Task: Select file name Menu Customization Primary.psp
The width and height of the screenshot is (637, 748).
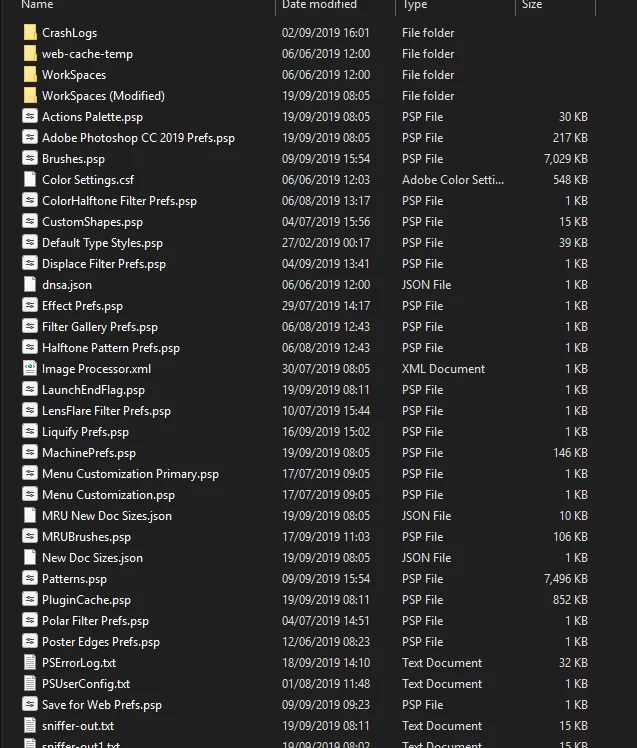Action: [x=130, y=474]
